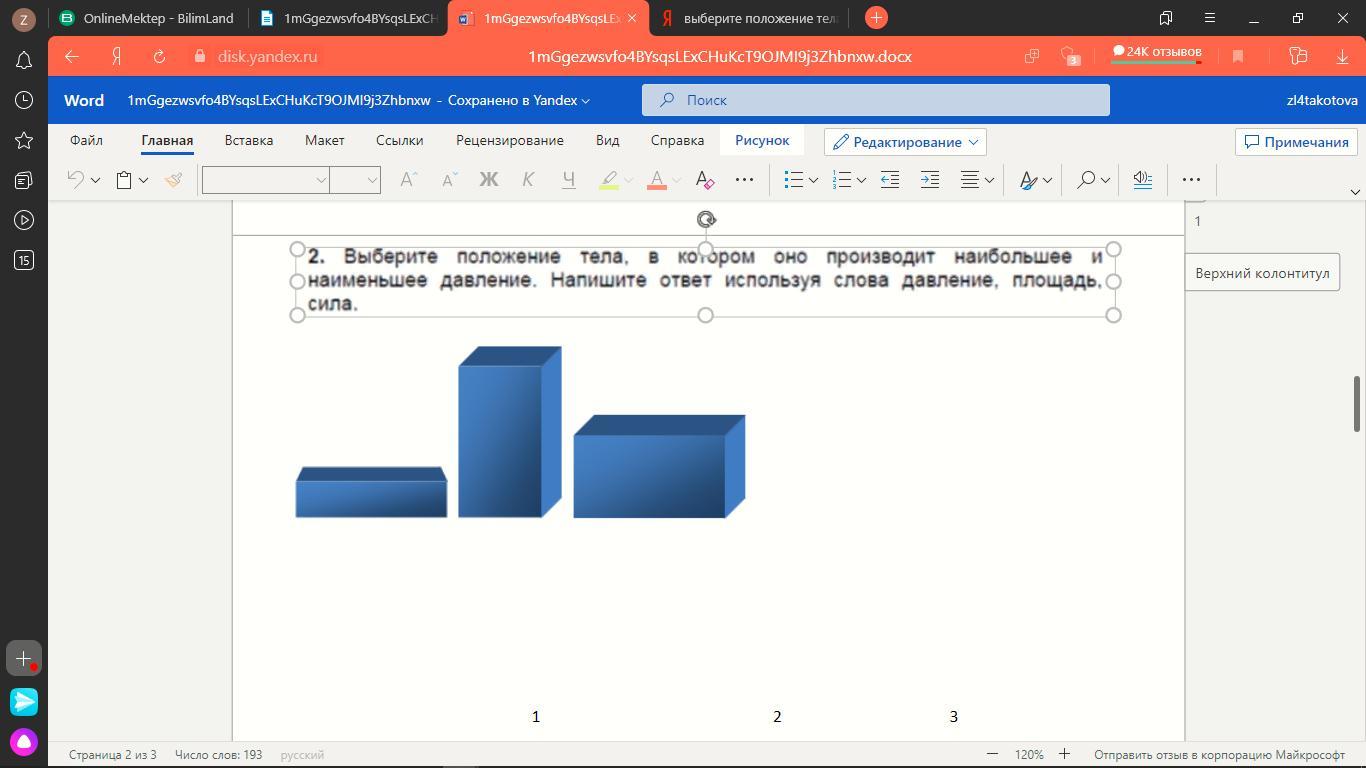Select the Format Painter brush
1366x768 pixels.
coord(174,180)
